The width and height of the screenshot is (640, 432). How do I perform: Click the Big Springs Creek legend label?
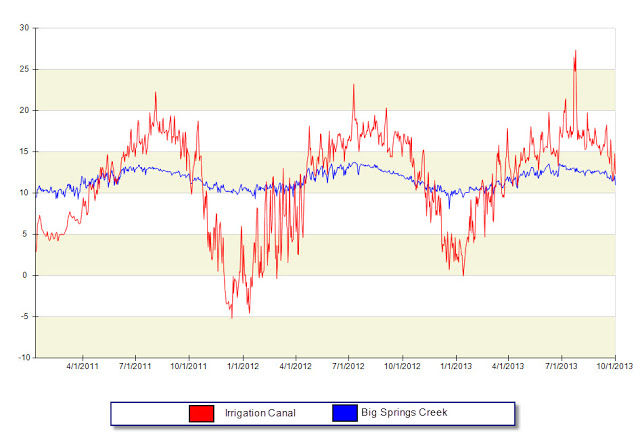(404, 412)
